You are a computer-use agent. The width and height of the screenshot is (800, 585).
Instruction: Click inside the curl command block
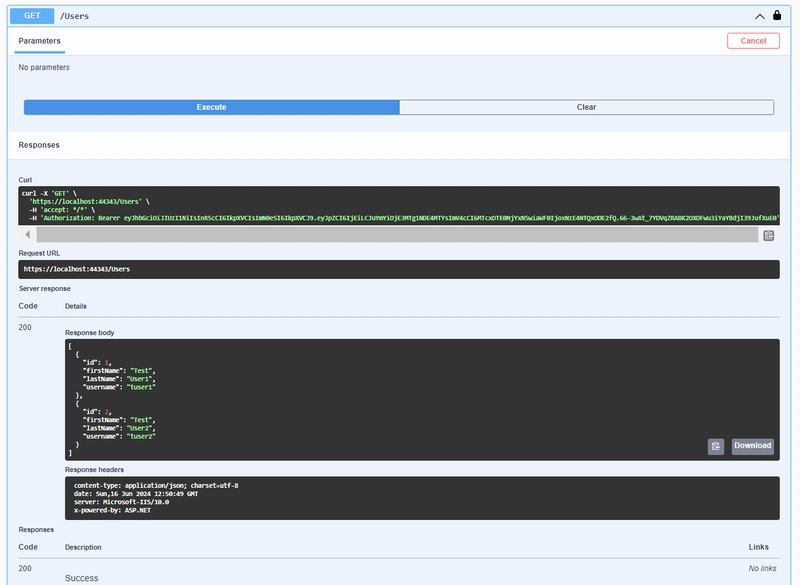(x=398, y=205)
